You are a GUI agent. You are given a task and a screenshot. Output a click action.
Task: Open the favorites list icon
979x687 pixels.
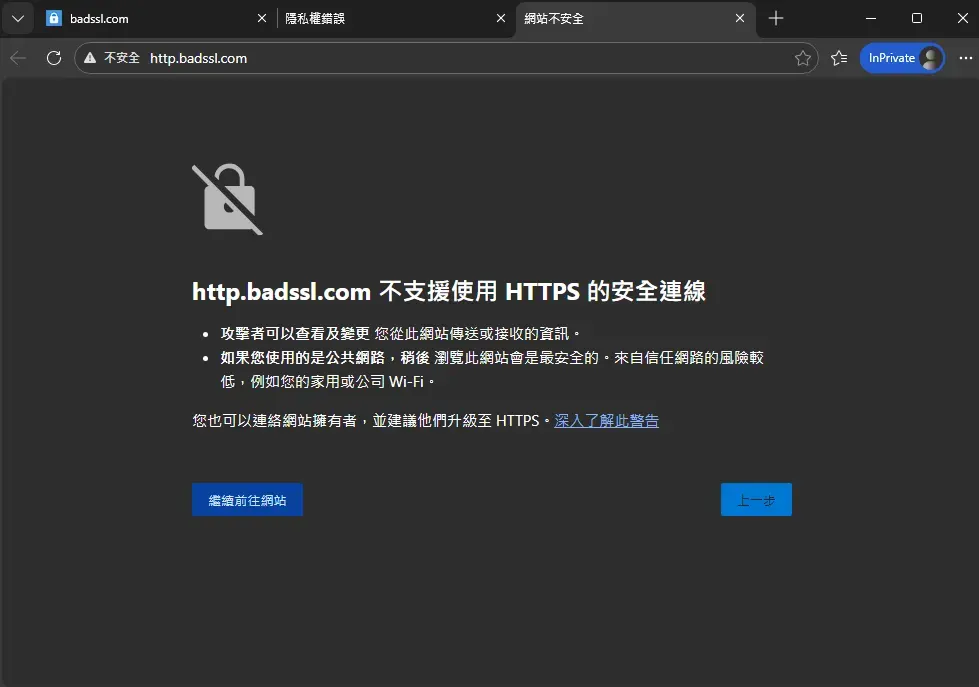(839, 58)
